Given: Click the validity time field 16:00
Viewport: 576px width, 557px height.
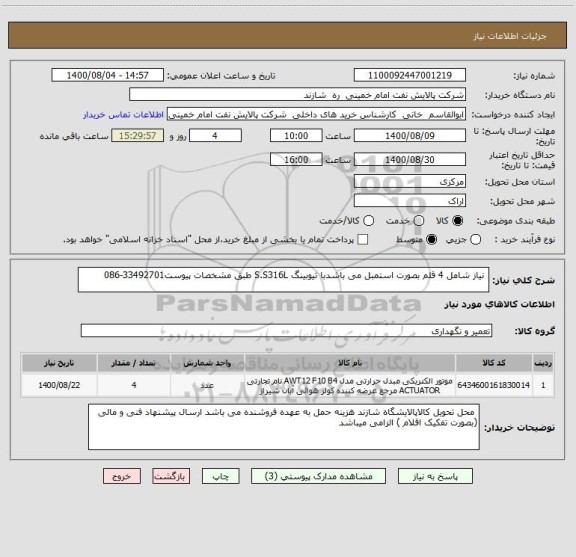Looking at the screenshot, I should [296, 159].
